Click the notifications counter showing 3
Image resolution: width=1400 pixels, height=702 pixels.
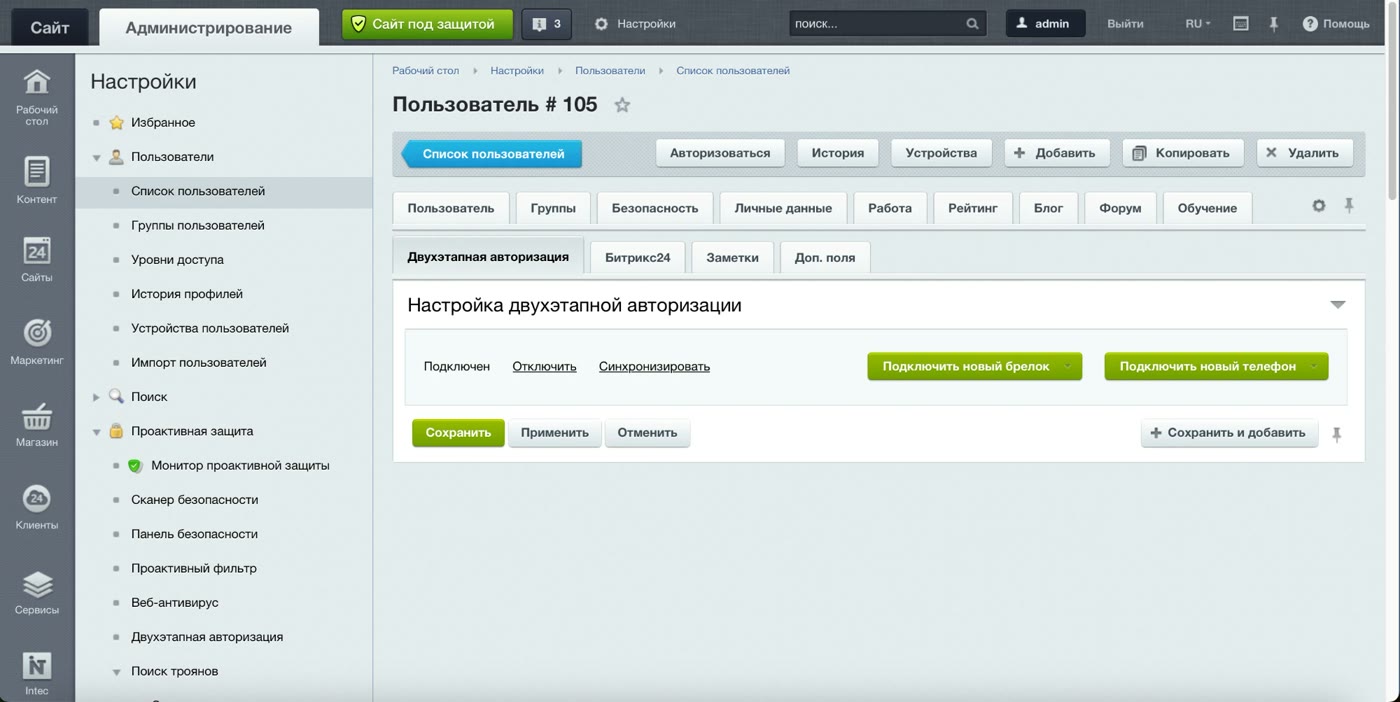(x=547, y=24)
